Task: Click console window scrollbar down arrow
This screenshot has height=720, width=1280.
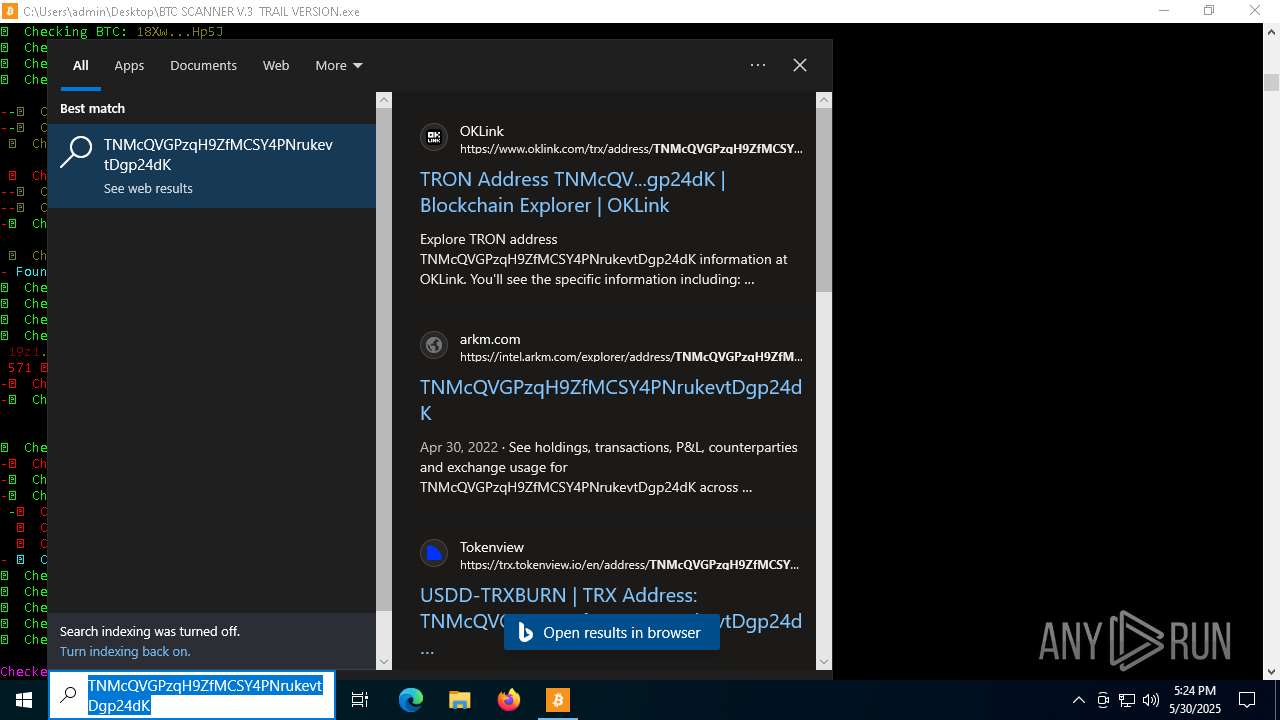Action: click(1271, 672)
